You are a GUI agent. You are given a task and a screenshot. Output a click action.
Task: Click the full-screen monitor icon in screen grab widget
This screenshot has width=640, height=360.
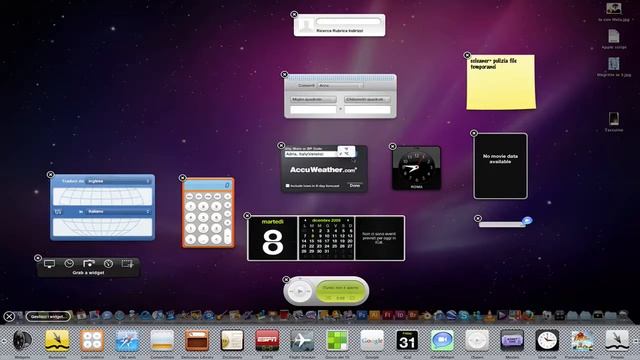49,264
